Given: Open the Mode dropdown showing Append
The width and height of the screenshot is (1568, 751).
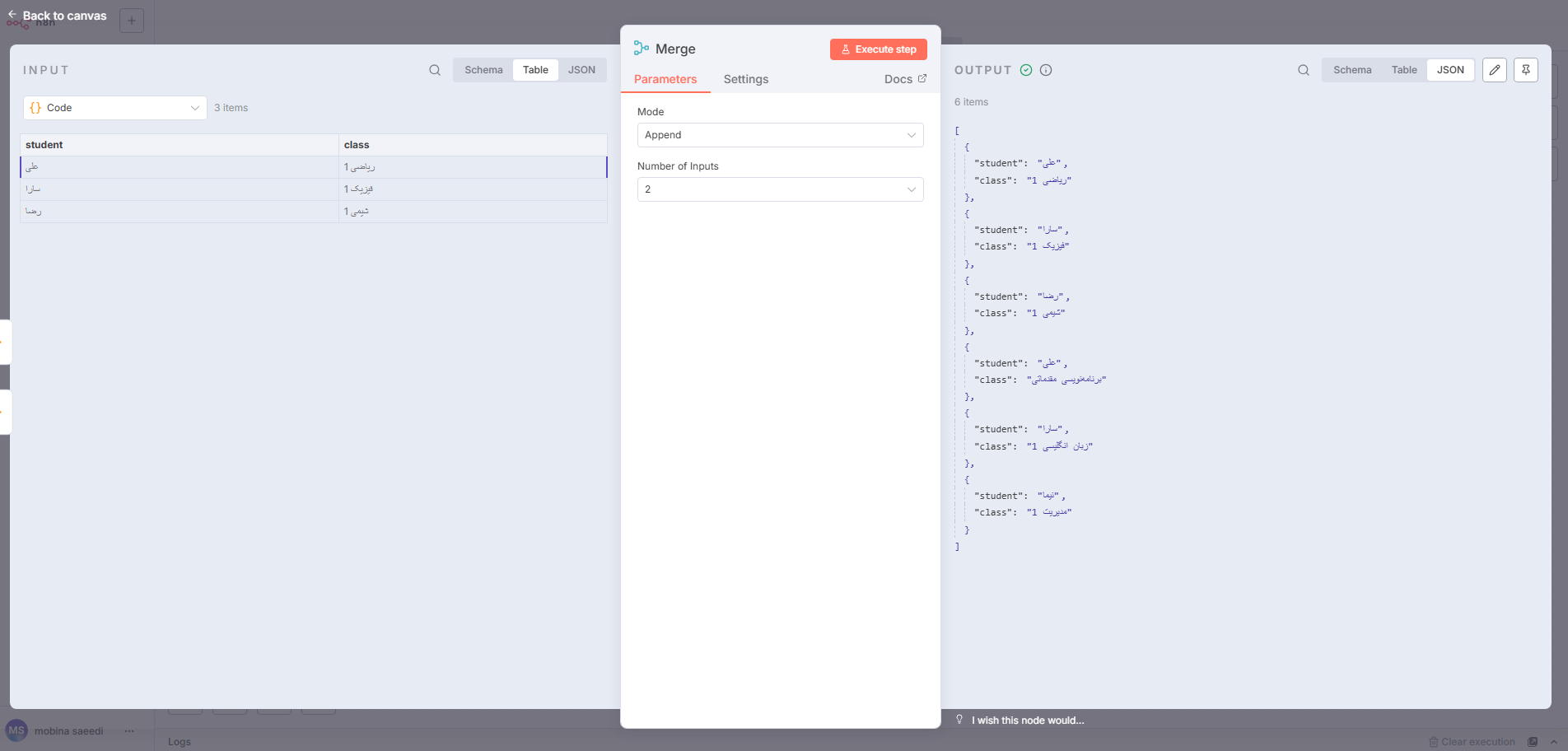Looking at the screenshot, I should [x=779, y=135].
